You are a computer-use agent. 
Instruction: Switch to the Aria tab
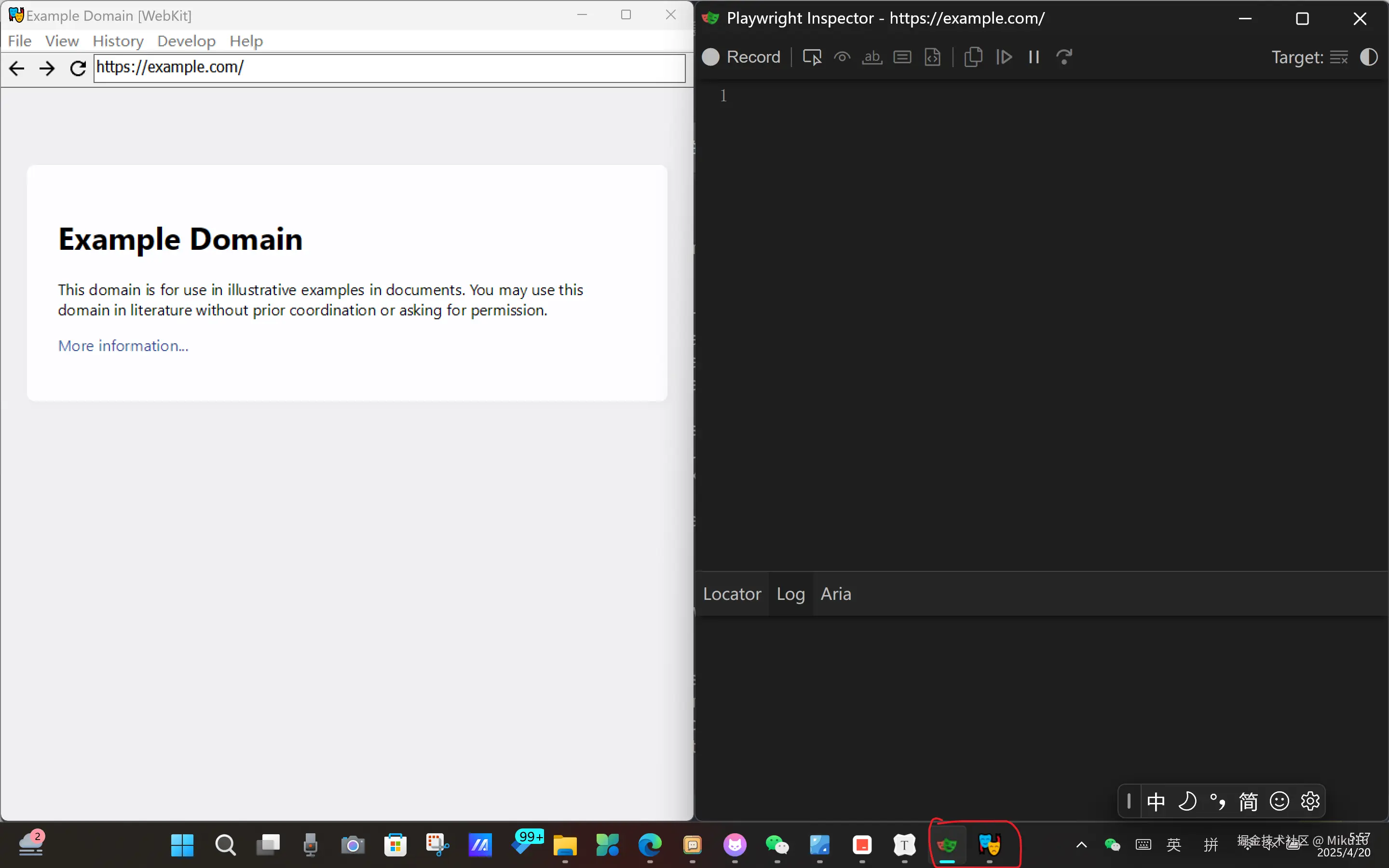point(836,594)
